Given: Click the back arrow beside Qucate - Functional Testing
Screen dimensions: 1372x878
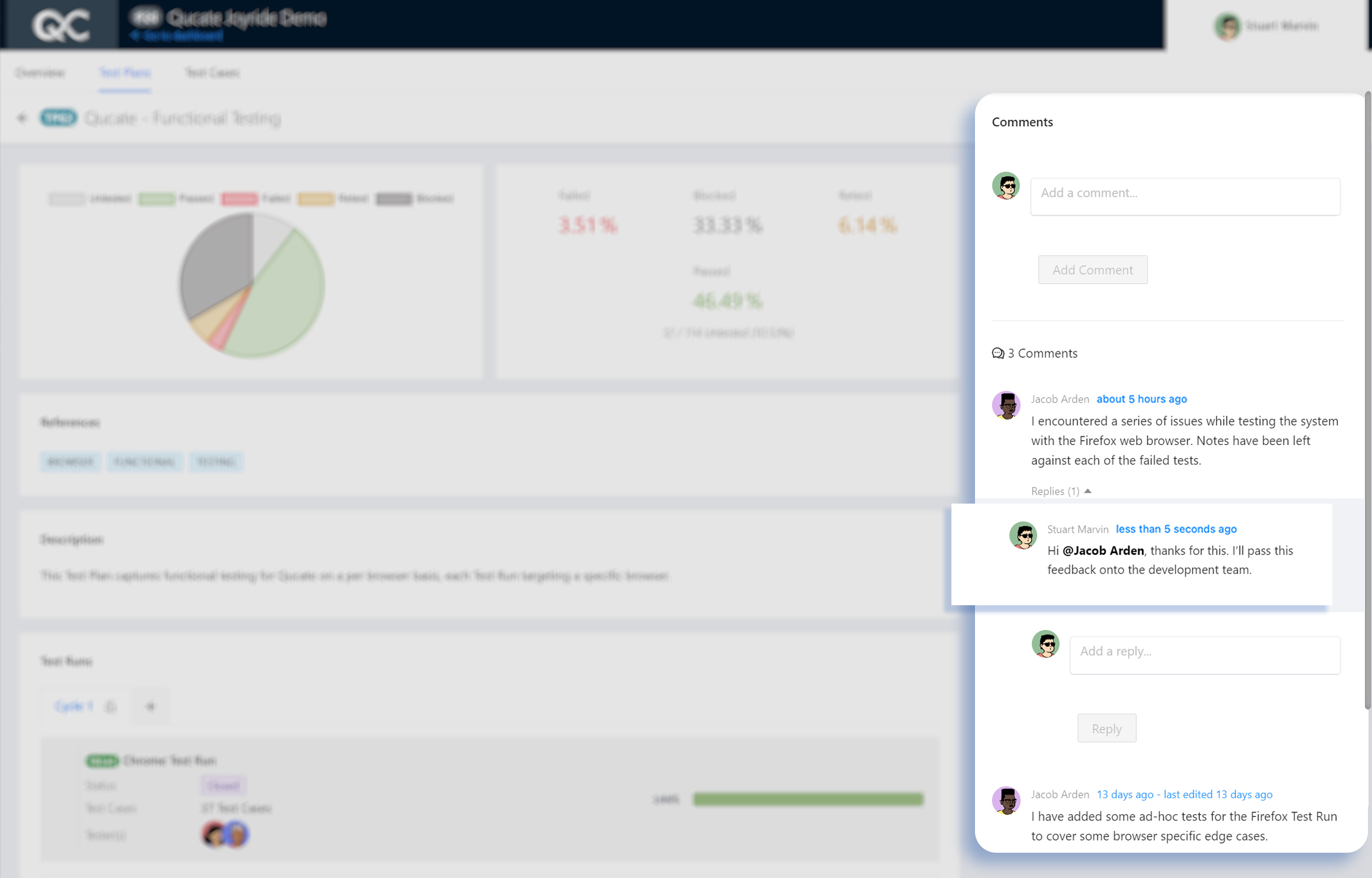Looking at the screenshot, I should pyautogui.click(x=21, y=118).
